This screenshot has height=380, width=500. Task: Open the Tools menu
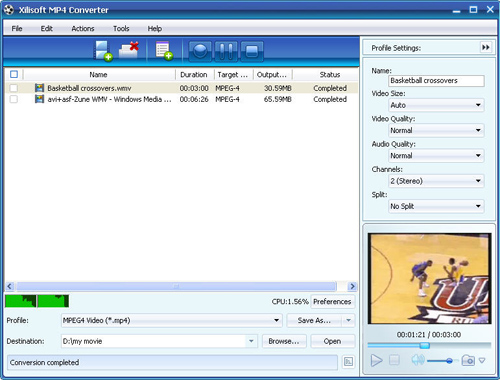121,29
